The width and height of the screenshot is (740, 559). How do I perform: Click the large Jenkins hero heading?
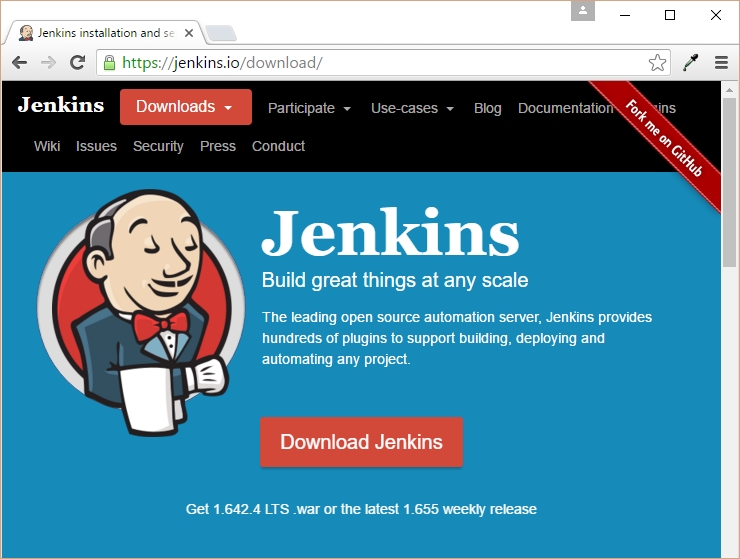pos(390,232)
